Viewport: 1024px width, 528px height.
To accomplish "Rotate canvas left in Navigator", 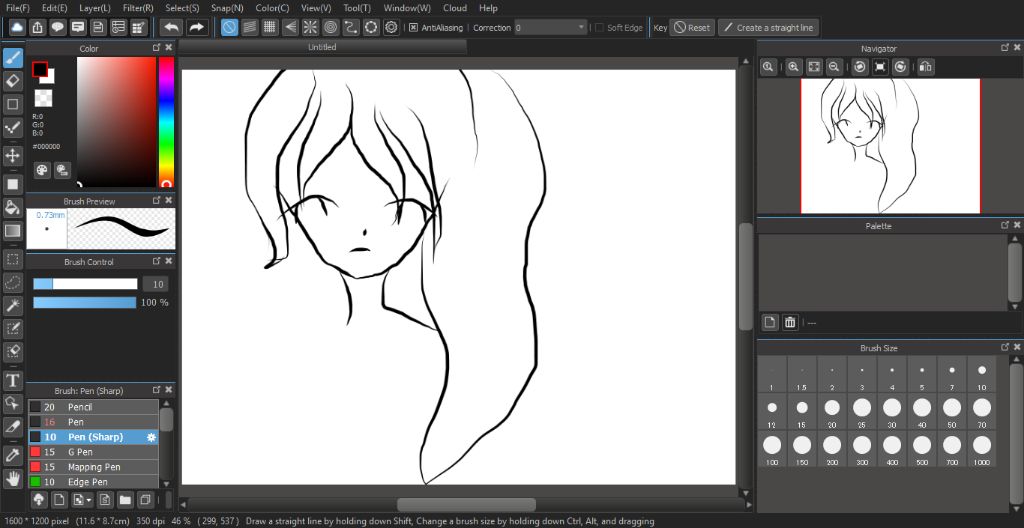I will 860,67.
